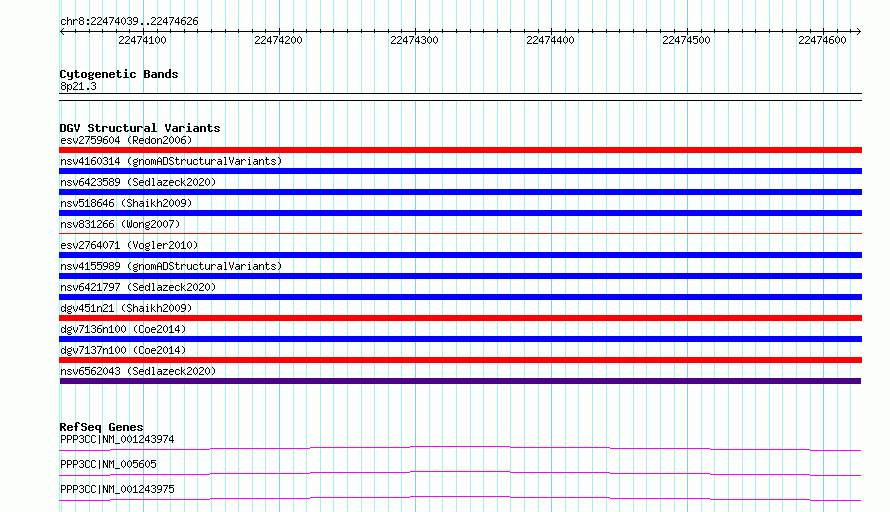This screenshot has height=512, width=890.
Task: Open variant nsv831266 (Wong2007) label
Action: (120, 224)
